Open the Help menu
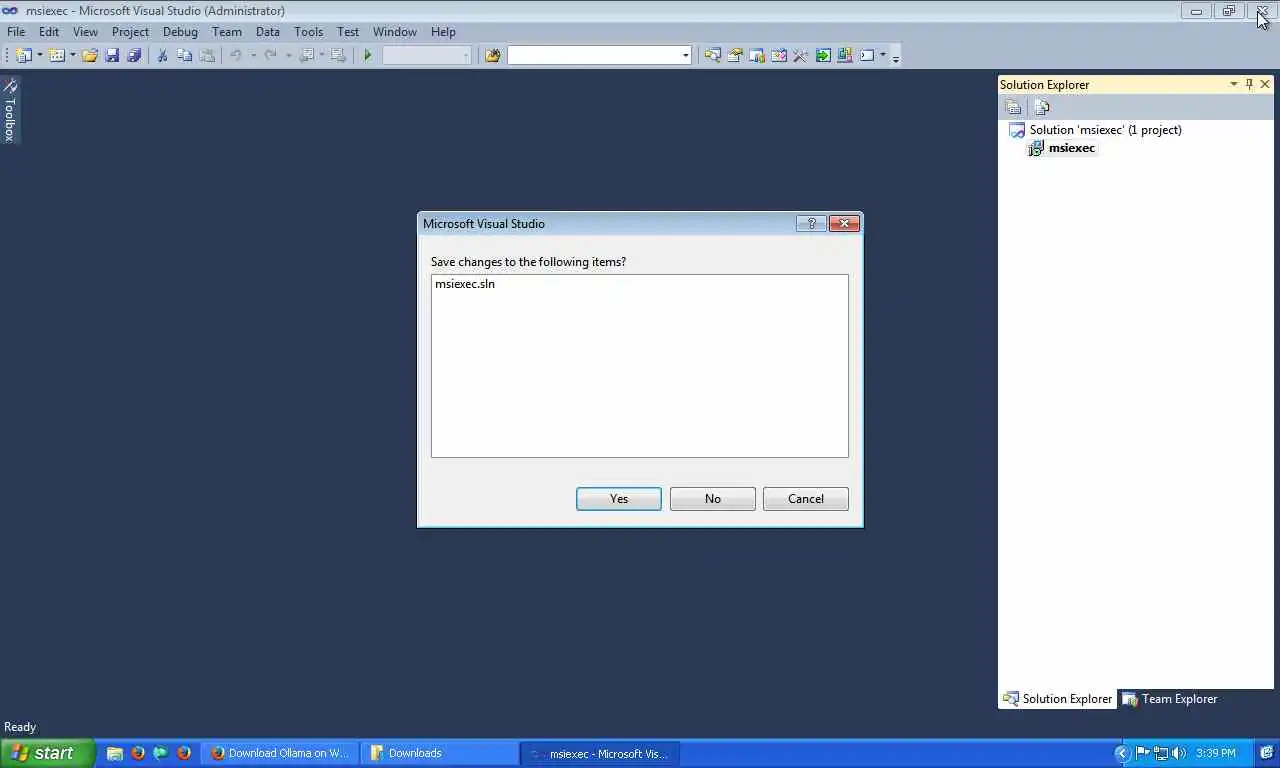This screenshot has height=768, width=1280. tap(443, 32)
